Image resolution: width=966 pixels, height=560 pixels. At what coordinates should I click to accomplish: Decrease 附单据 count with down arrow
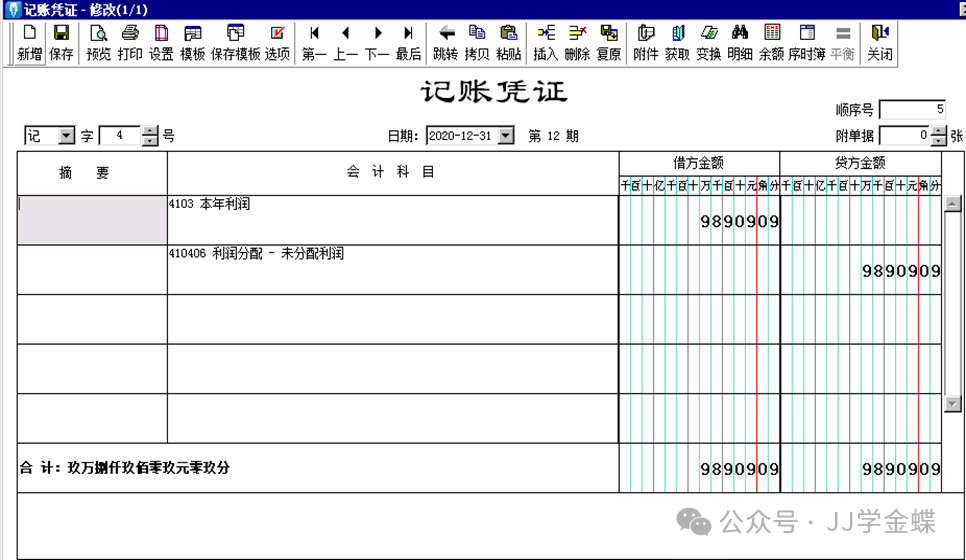pos(937,140)
